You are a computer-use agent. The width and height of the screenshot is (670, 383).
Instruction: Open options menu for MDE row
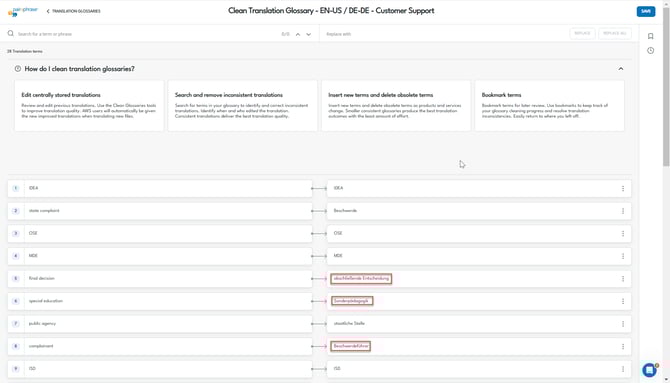623,256
